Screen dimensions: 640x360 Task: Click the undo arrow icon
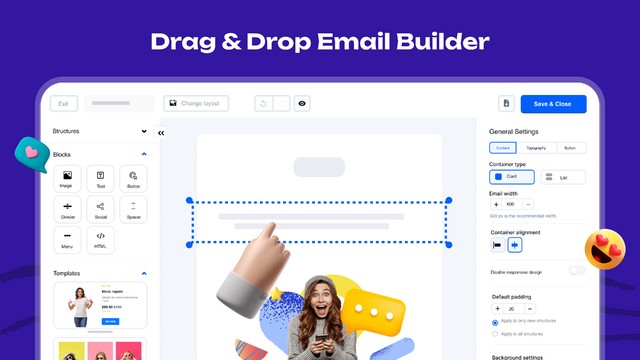pyautogui.click(x=264, y=104)
